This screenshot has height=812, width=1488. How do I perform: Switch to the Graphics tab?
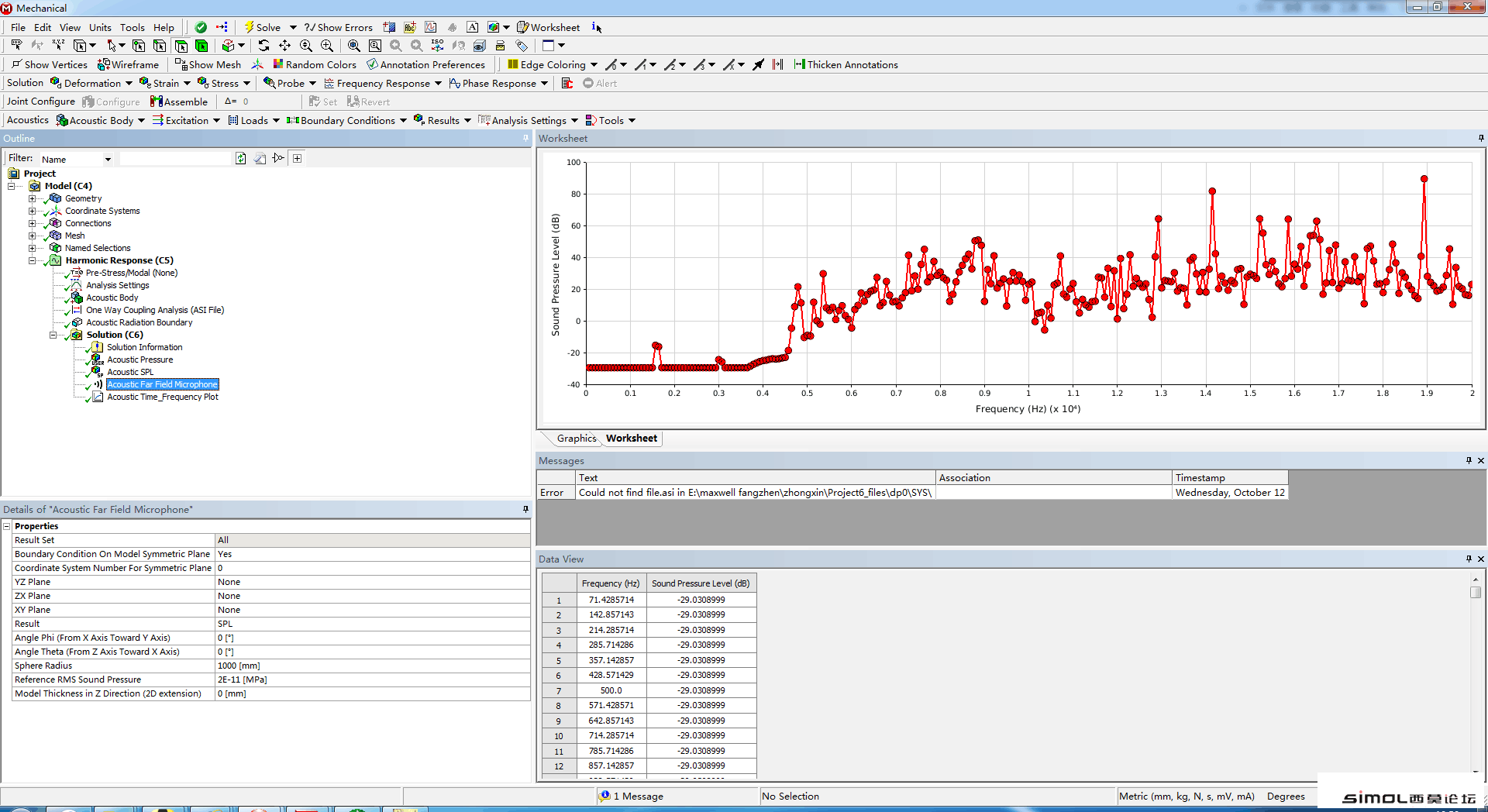576,439
